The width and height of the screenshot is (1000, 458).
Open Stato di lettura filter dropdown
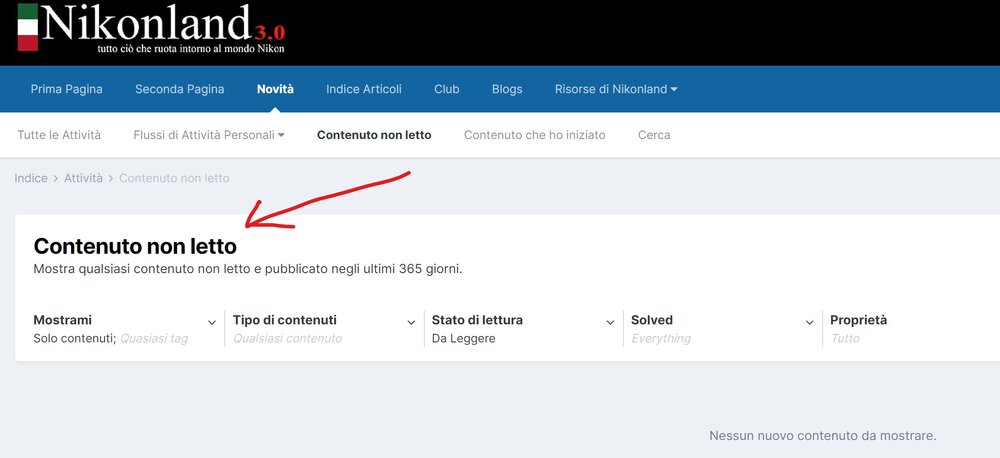(x=523, y=329)
